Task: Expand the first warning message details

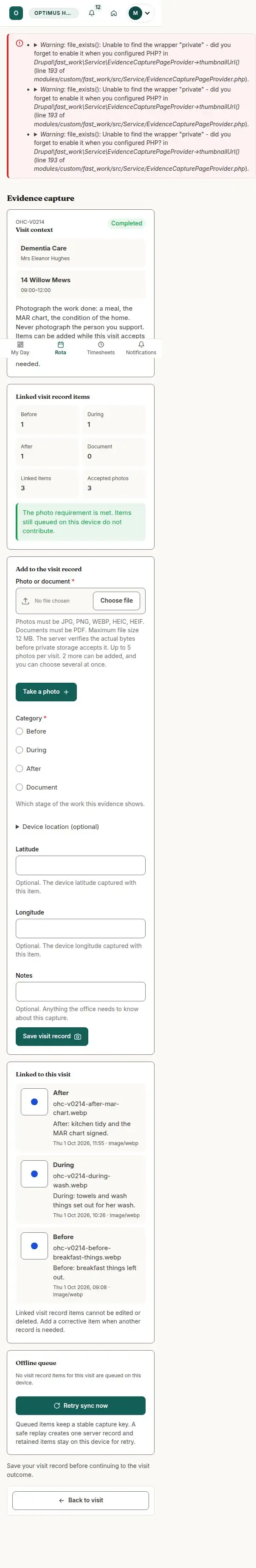Action: tap(35, 45)
